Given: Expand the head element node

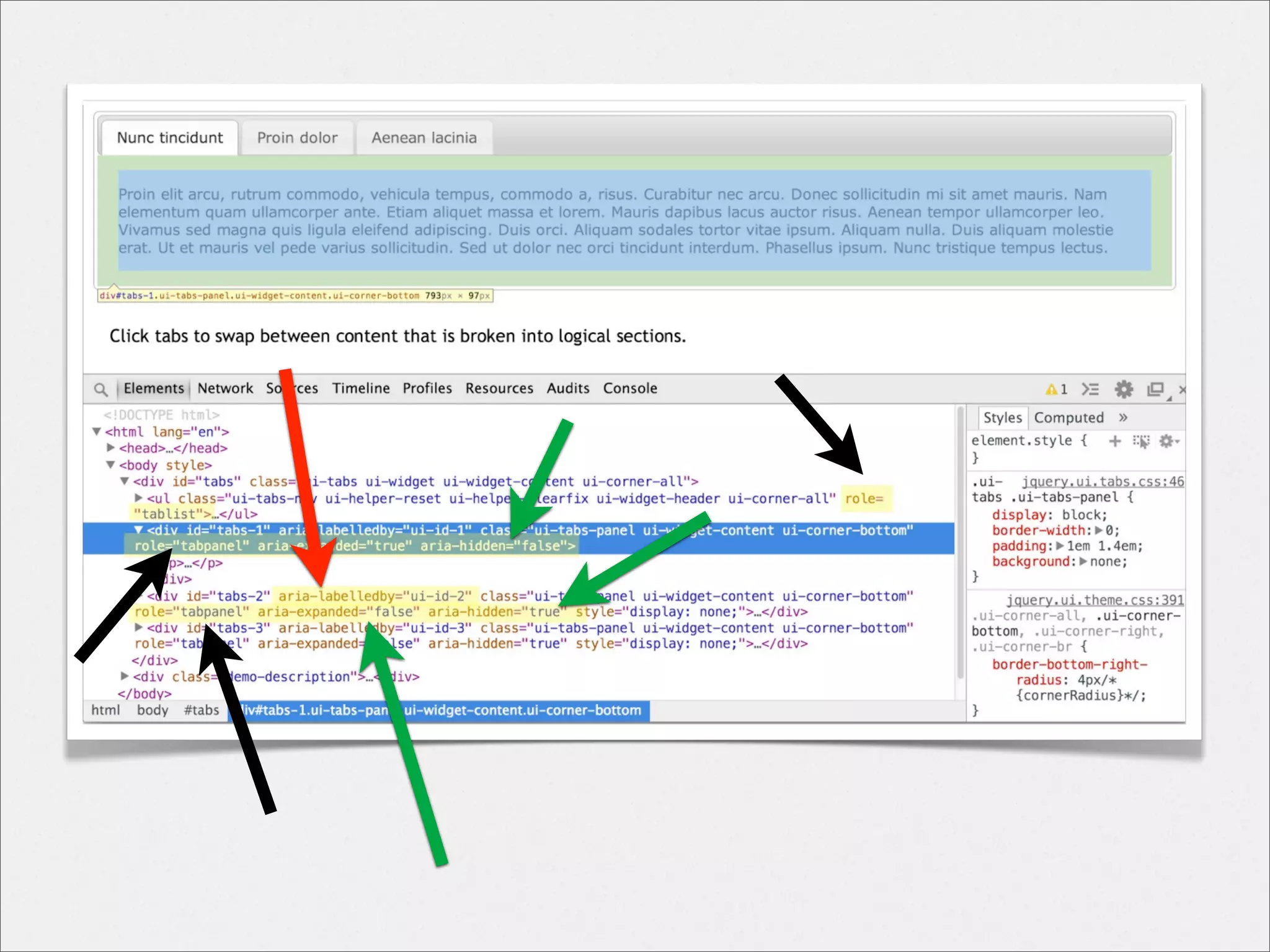Looking at the screenshot, I should [110, 447].
